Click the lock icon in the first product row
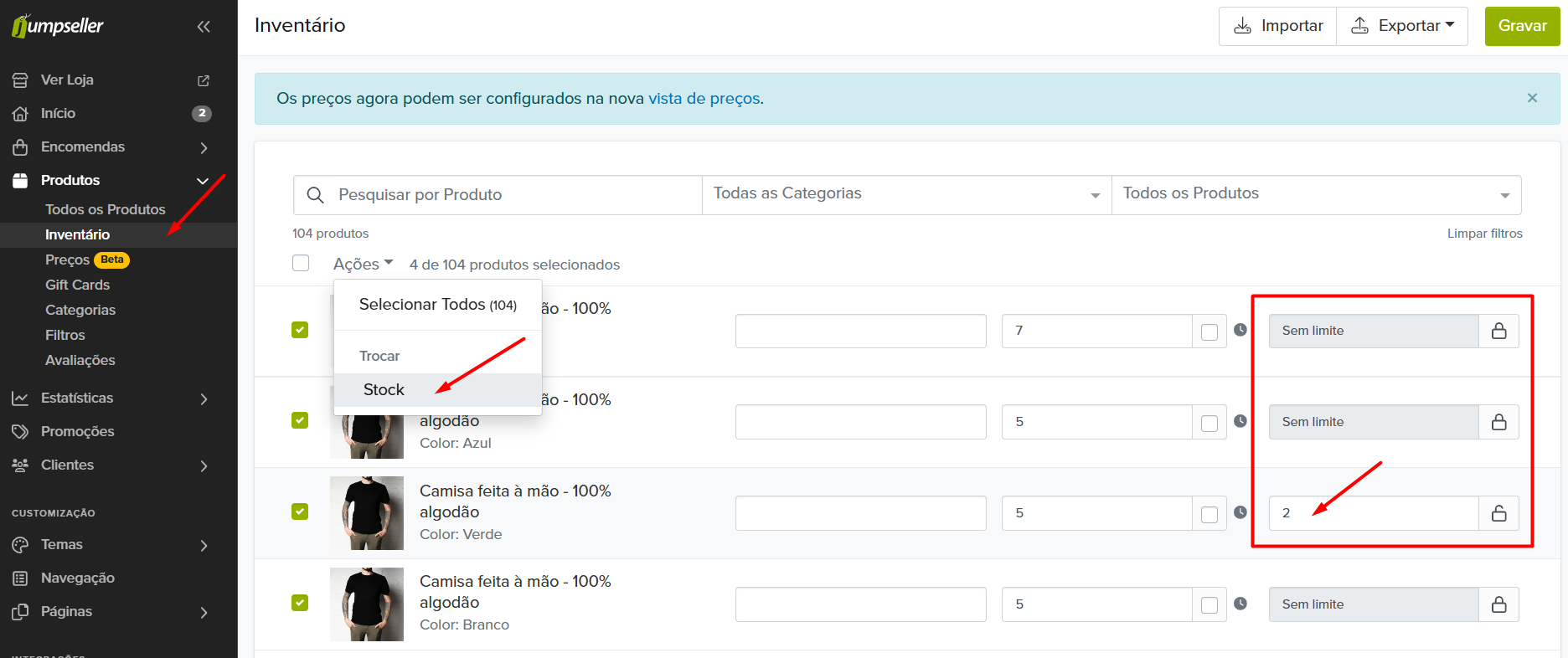The width and height of the screenshot is (1568, 658). coord(1498,331)
